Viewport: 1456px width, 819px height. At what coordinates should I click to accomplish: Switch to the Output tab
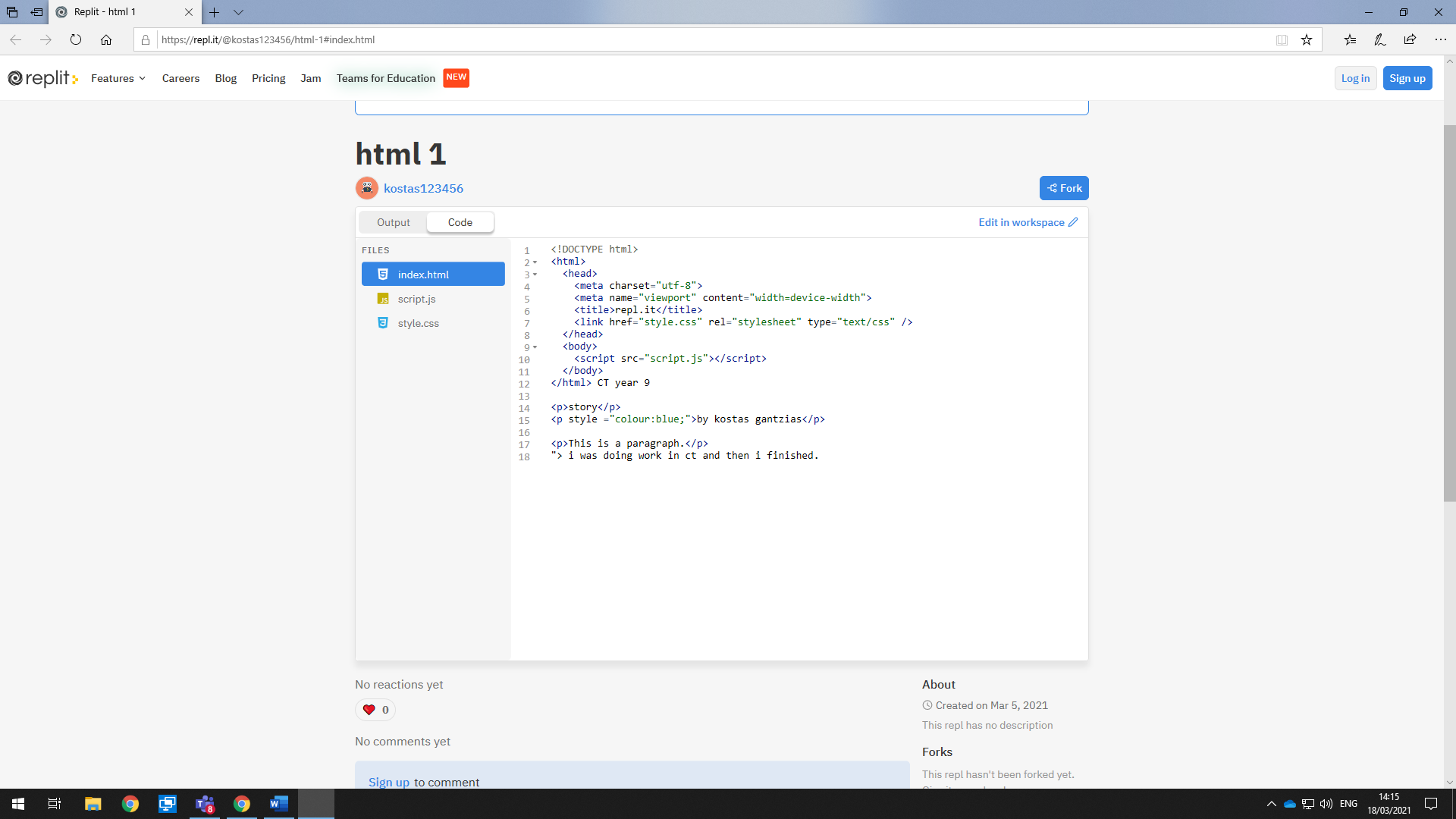(x=393, y=222)
